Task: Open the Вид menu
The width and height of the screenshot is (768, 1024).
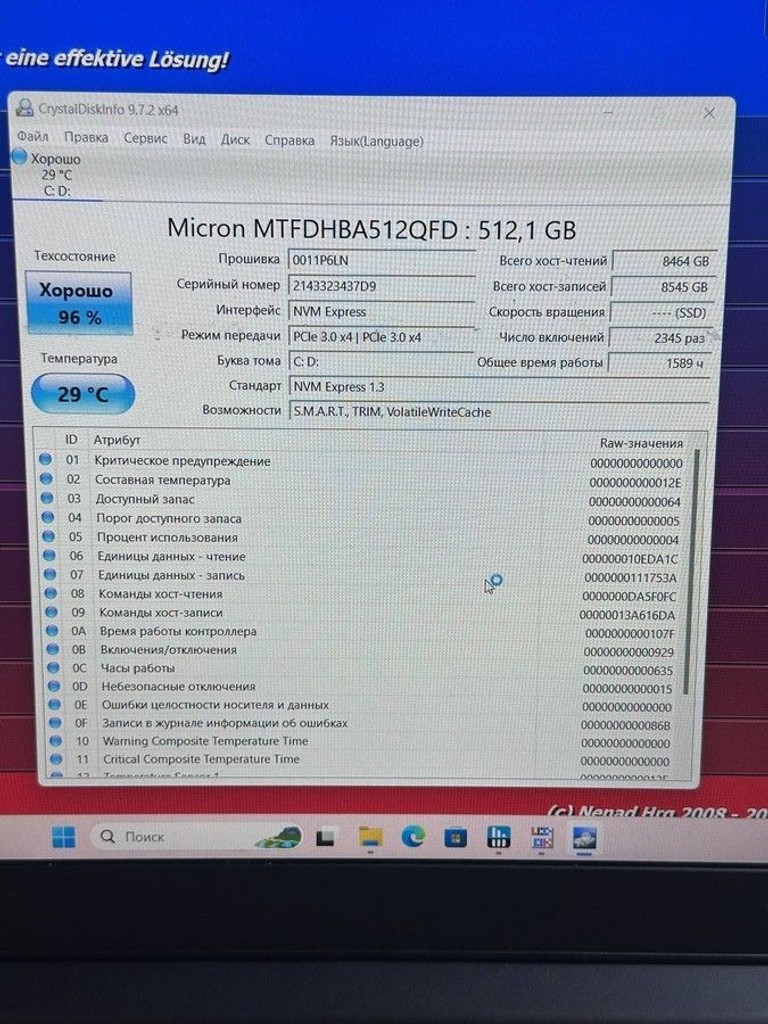Action: click(x=194, y=139)
